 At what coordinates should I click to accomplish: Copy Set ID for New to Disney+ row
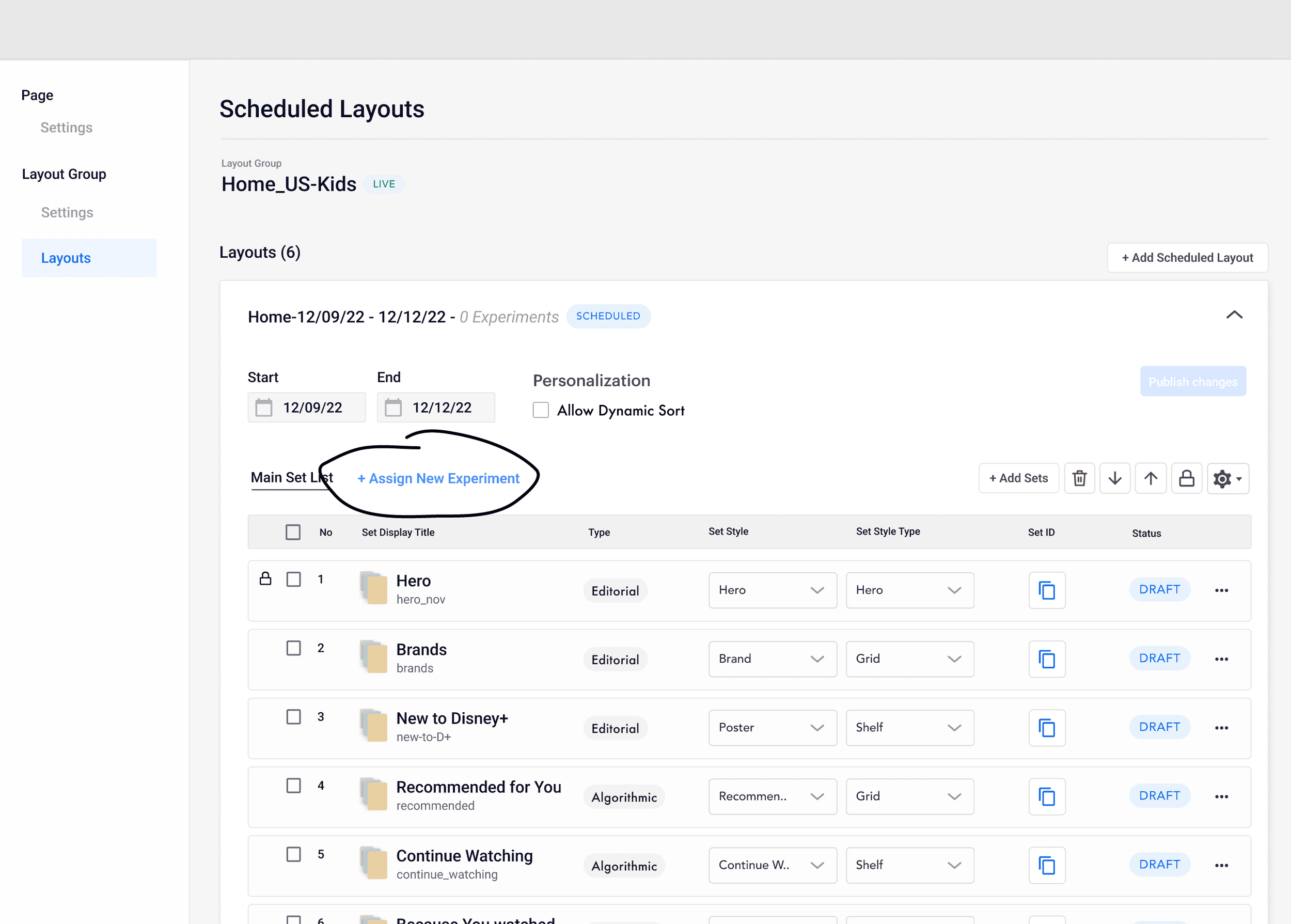click(1046, 728)
